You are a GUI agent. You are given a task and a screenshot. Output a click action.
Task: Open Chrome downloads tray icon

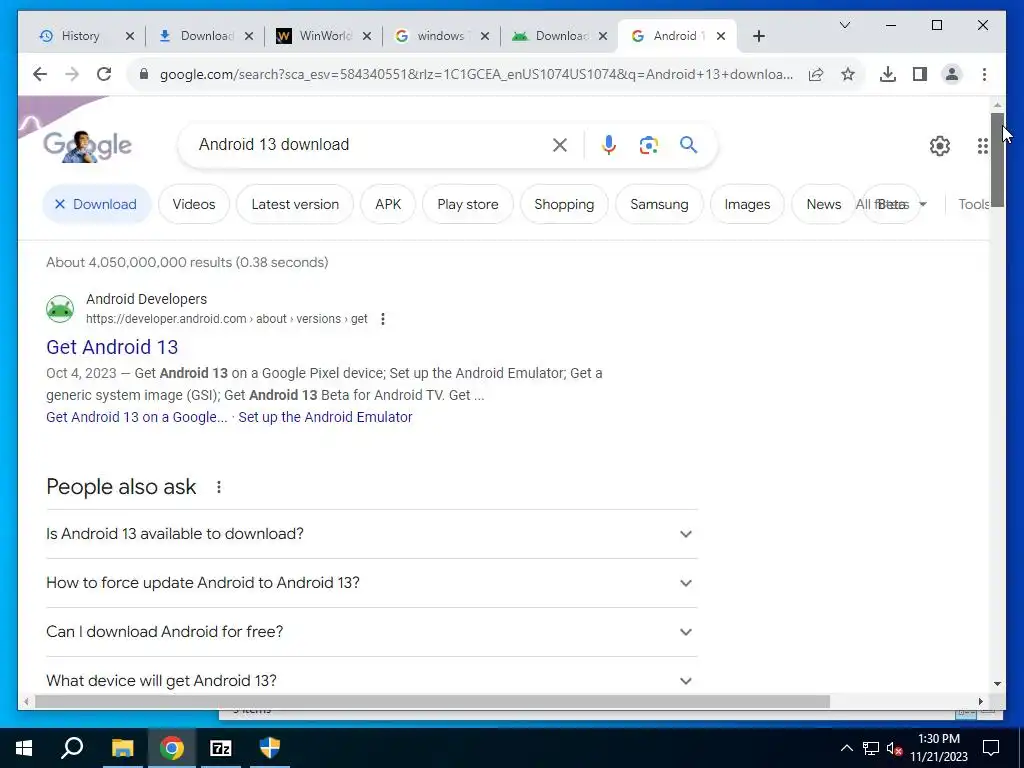pos(888,74)
